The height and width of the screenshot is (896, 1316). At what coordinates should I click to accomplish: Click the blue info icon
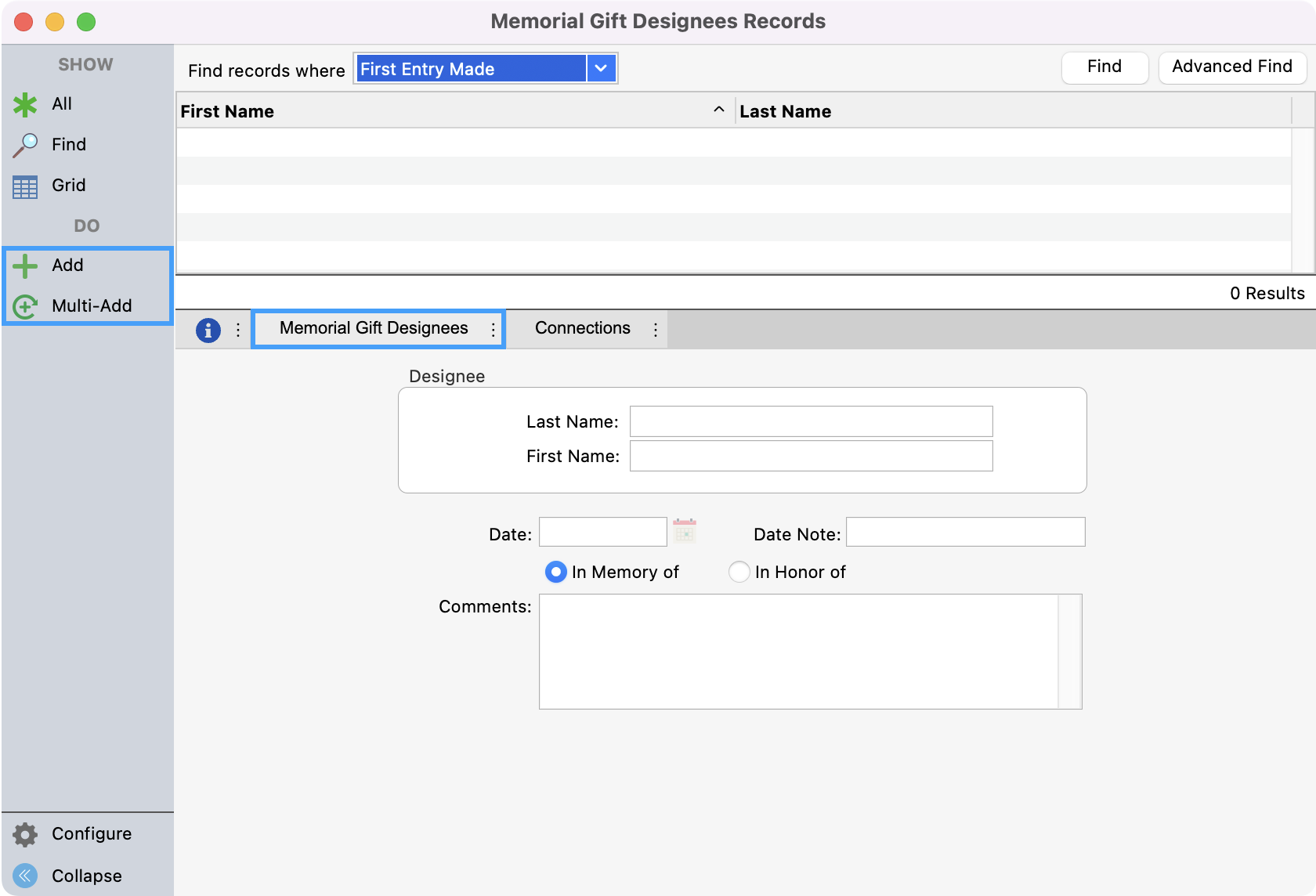[x=208, y=330]
